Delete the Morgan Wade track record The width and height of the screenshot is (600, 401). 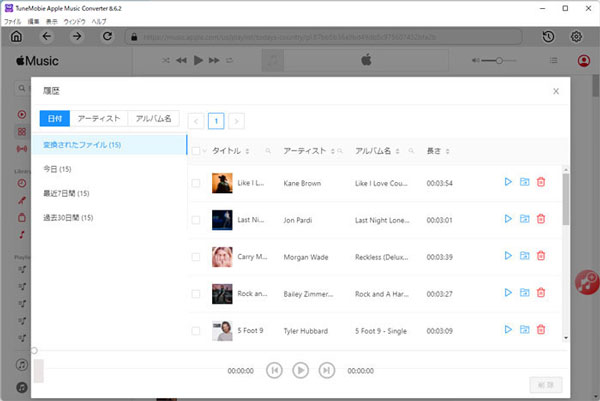(x=541, y=256)
